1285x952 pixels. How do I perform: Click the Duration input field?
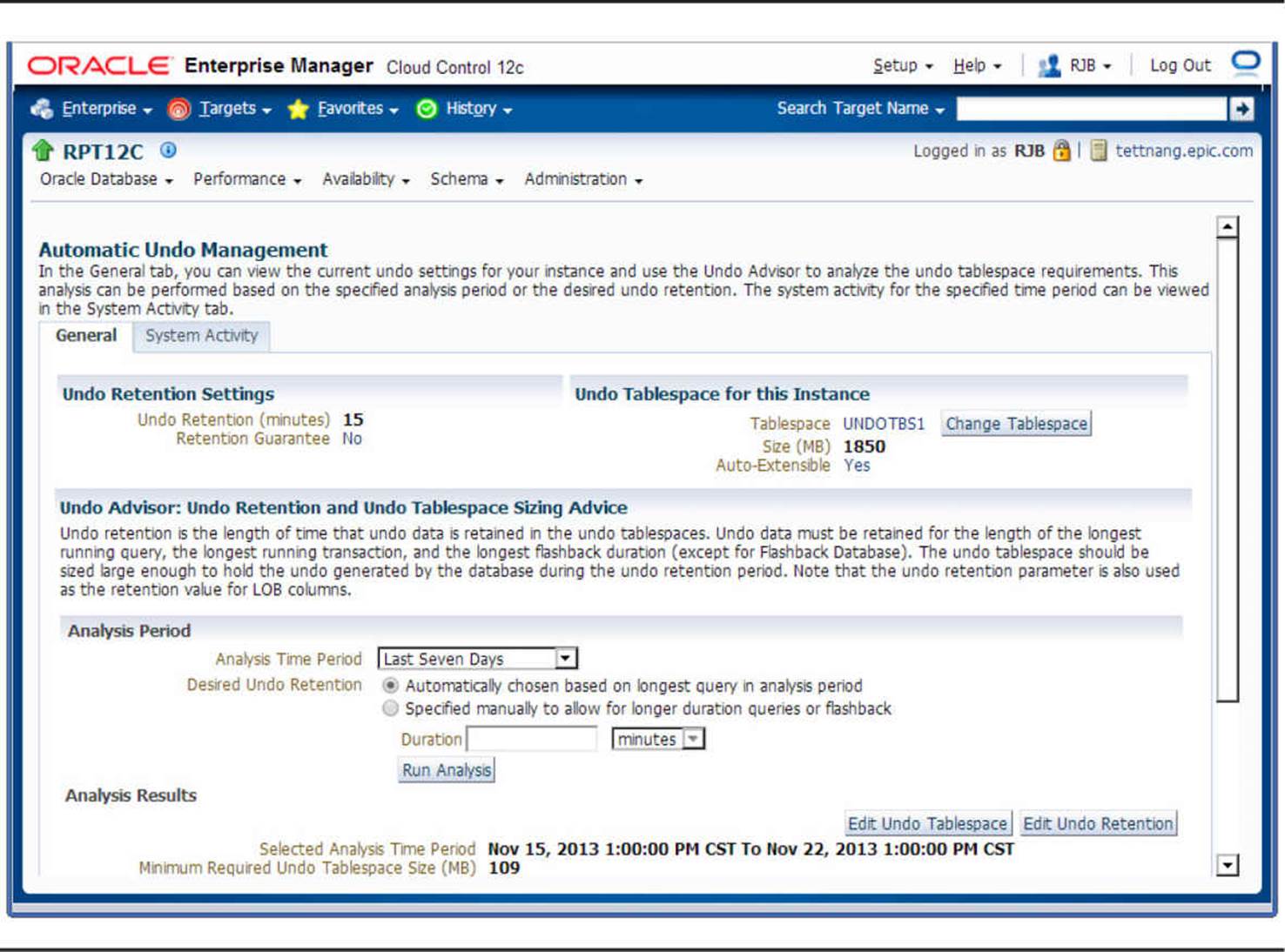click(532, 739)
